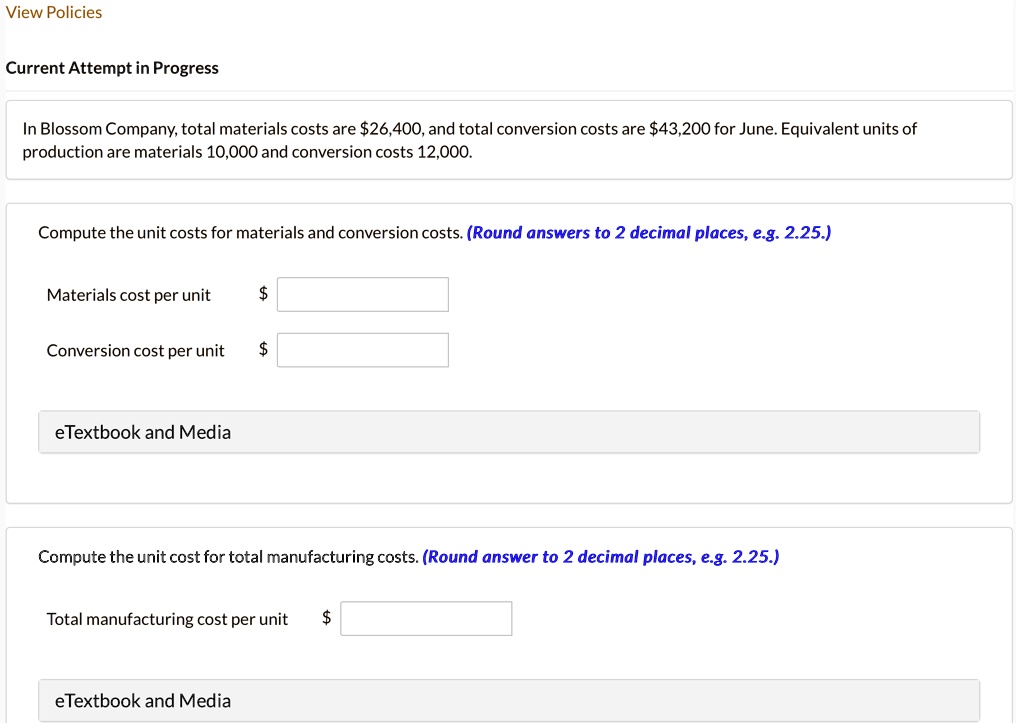This screenshot has height=723, width=1016.
Task: Click the dollar sign beside Conversion cost
Action: click(261, 350)
